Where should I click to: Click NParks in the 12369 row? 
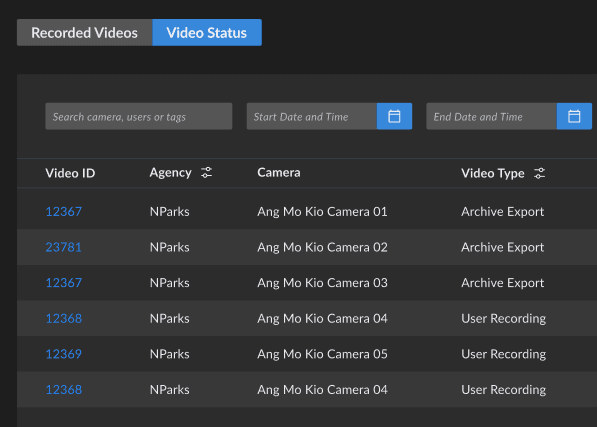(x=169, y=354)
